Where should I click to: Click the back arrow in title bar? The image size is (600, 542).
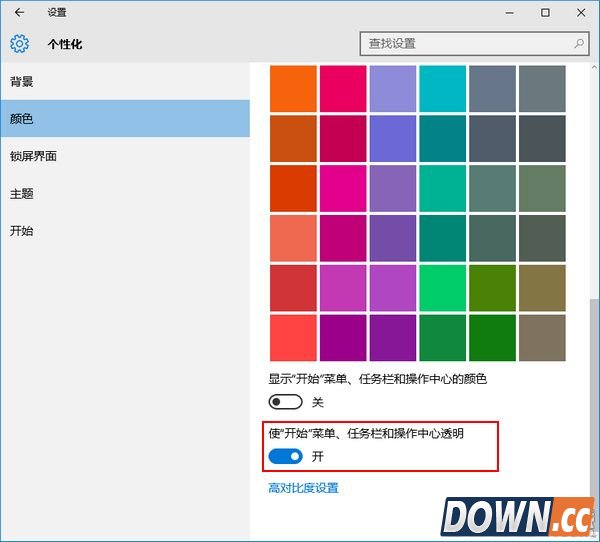point(19,12)
